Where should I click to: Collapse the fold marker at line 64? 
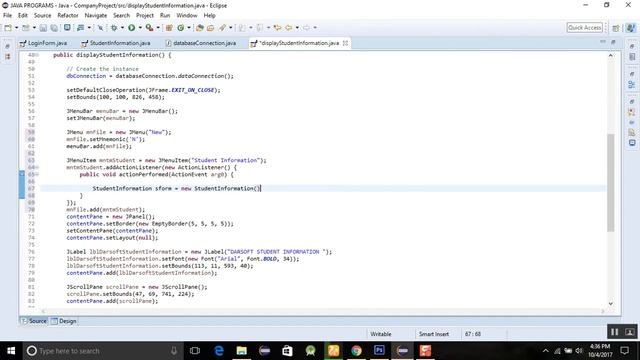coord(37,167)
